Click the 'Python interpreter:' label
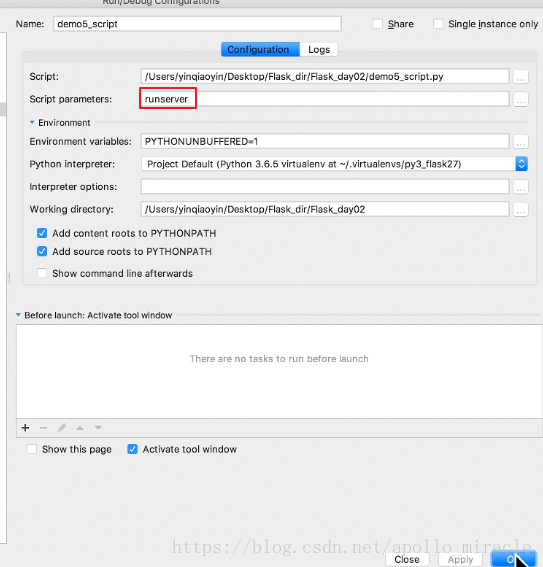Image resolution: width=543 pixels, height=567 pixels. 72,164
